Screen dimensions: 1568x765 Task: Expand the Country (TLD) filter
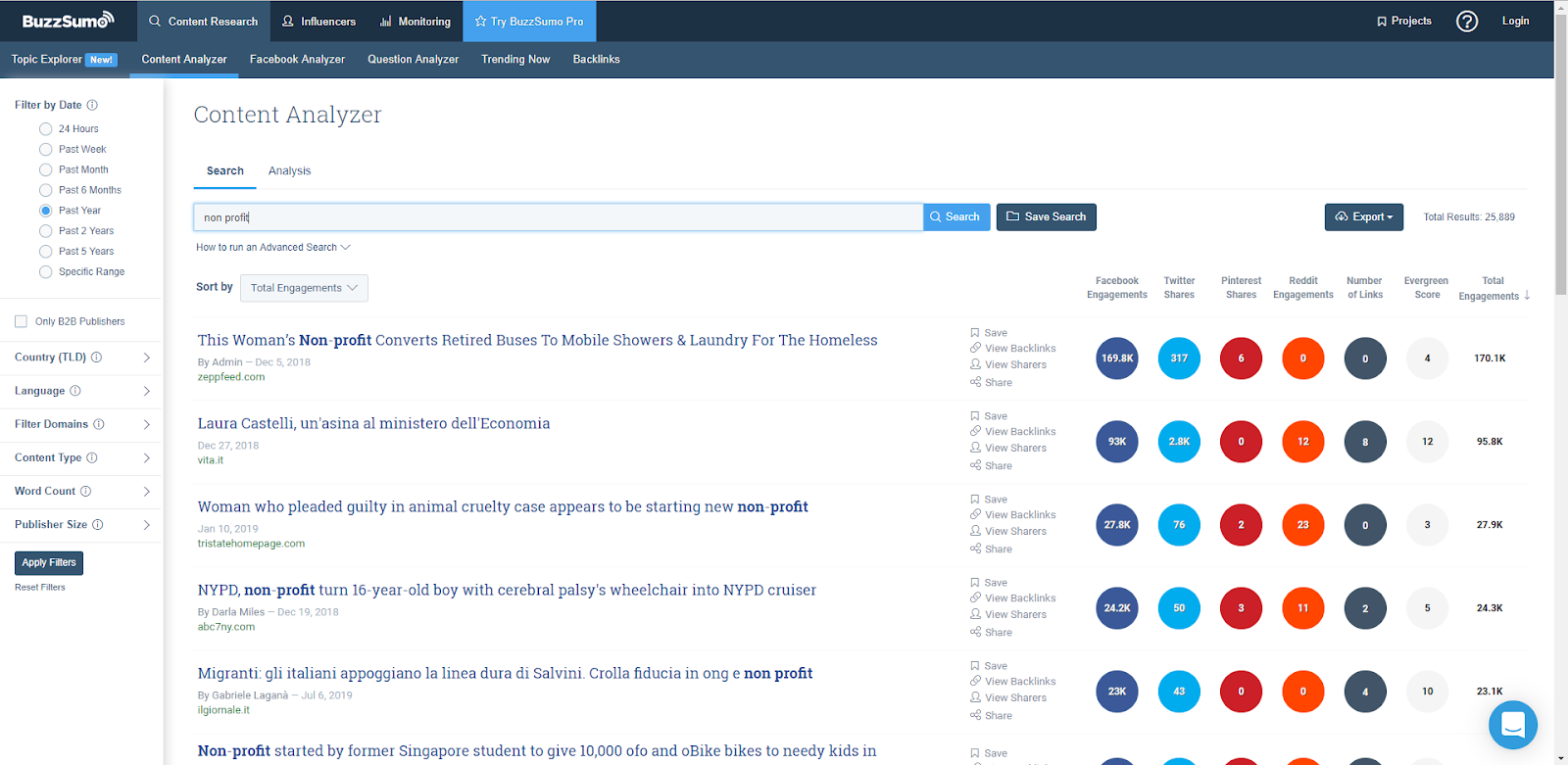pos(146,358)
